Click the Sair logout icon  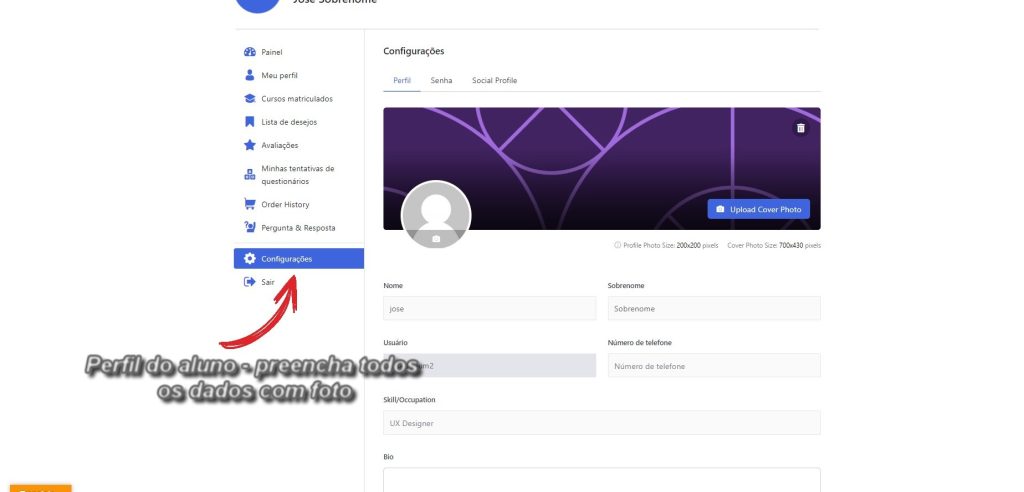[x=250, y=282]
